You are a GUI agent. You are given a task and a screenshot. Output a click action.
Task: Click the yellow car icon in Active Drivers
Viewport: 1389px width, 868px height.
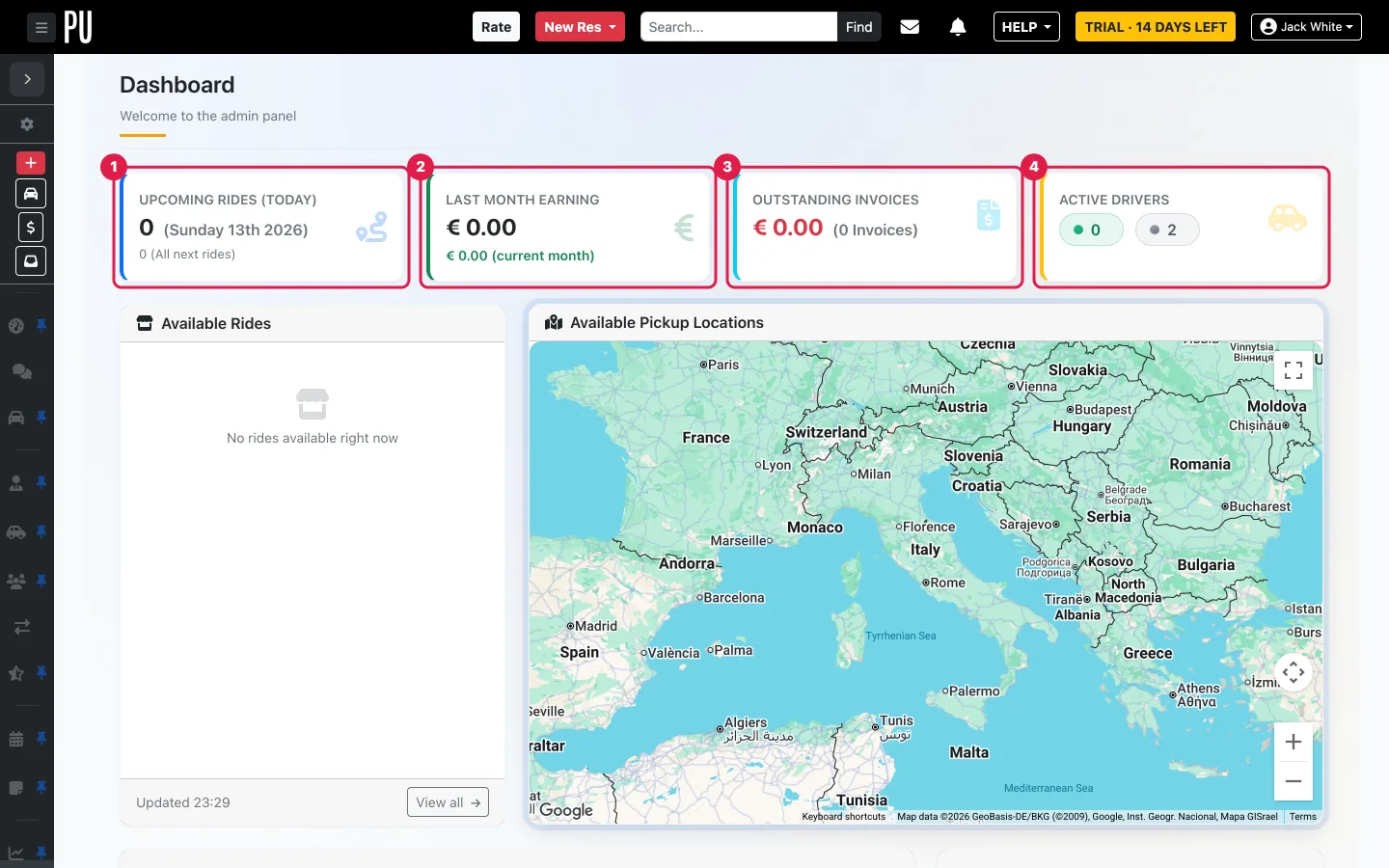click(x=1288, y=218)
